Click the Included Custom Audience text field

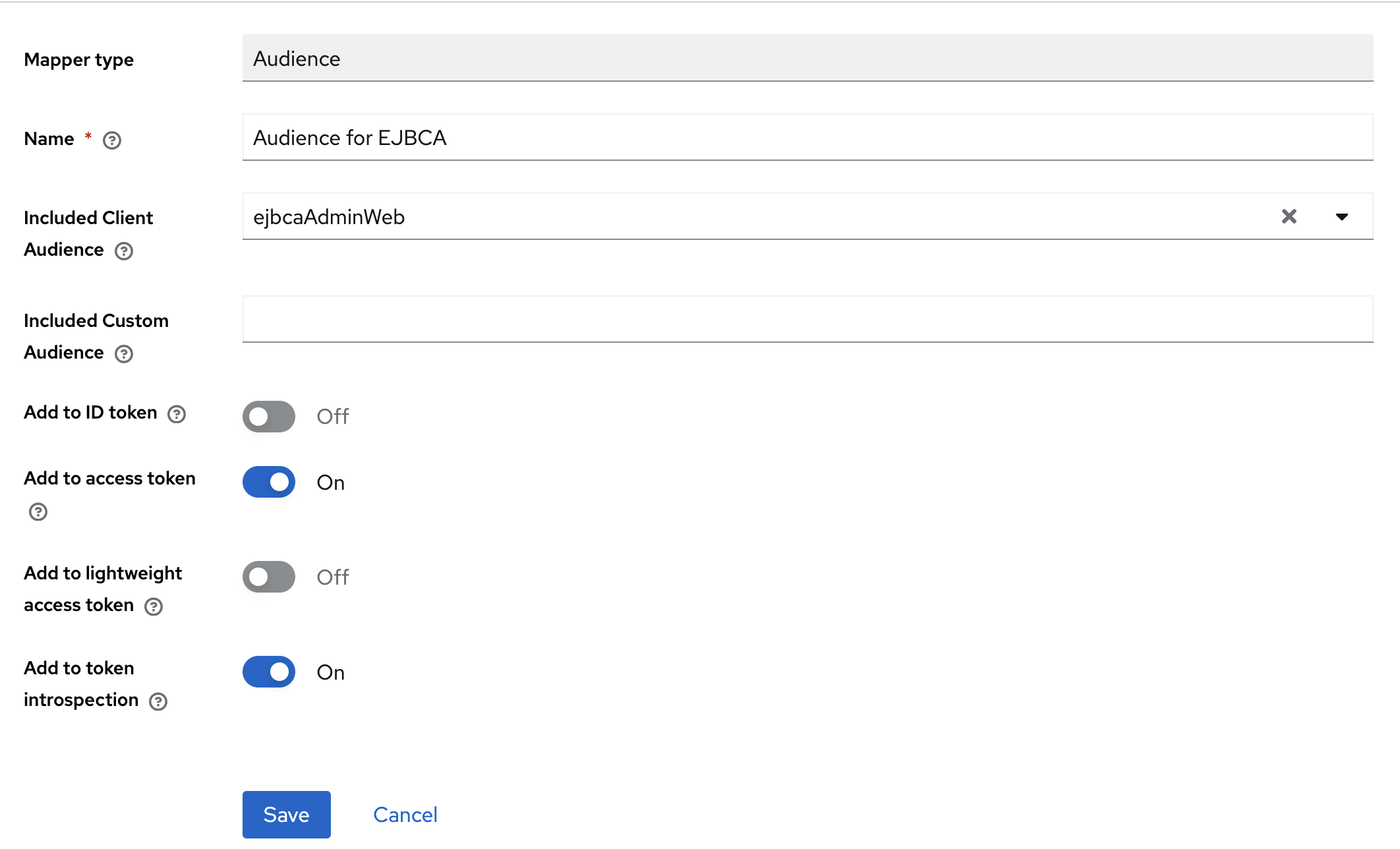point(807,319)
